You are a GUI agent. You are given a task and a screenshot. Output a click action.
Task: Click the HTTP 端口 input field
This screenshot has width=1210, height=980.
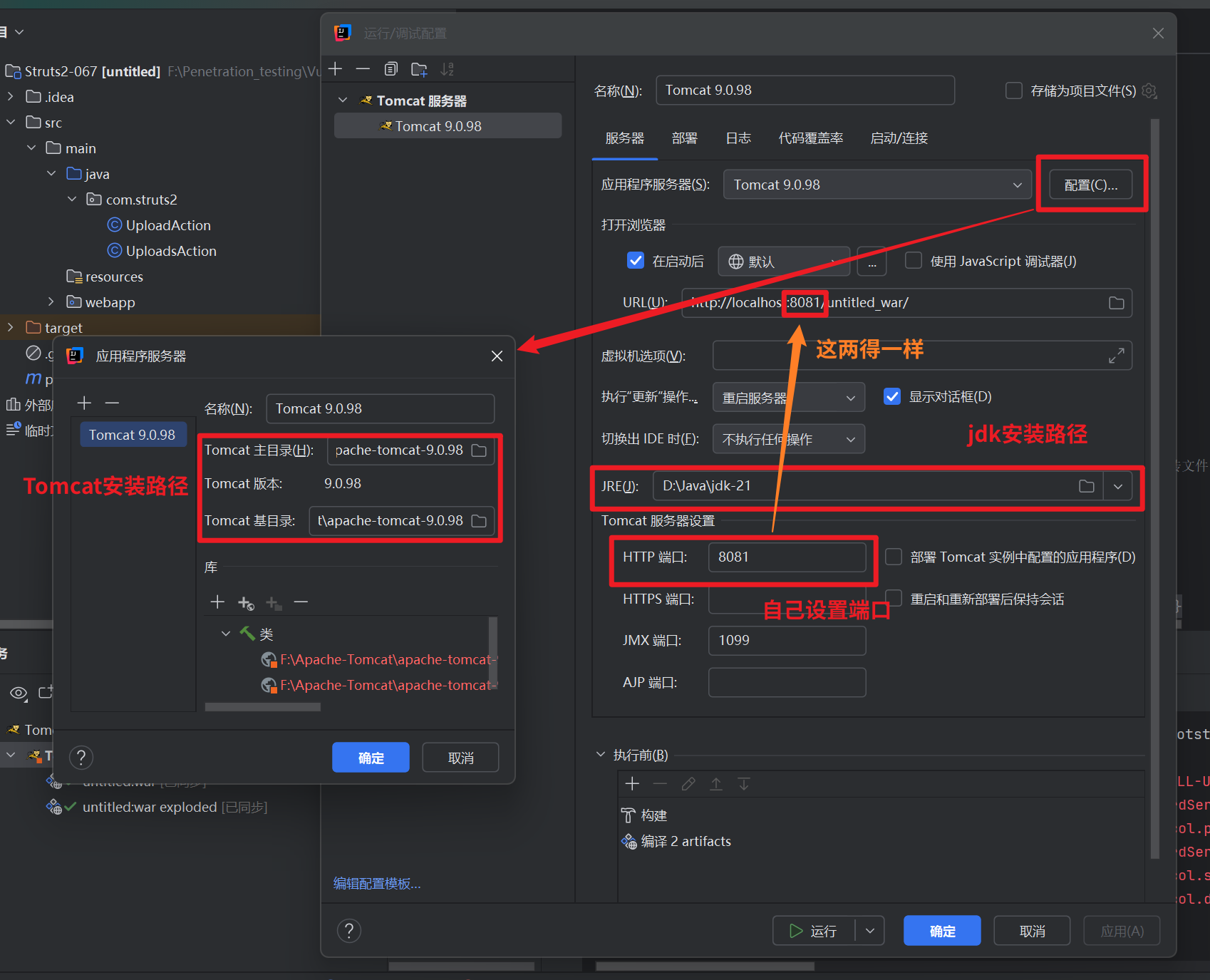click(x=786, y=557)
